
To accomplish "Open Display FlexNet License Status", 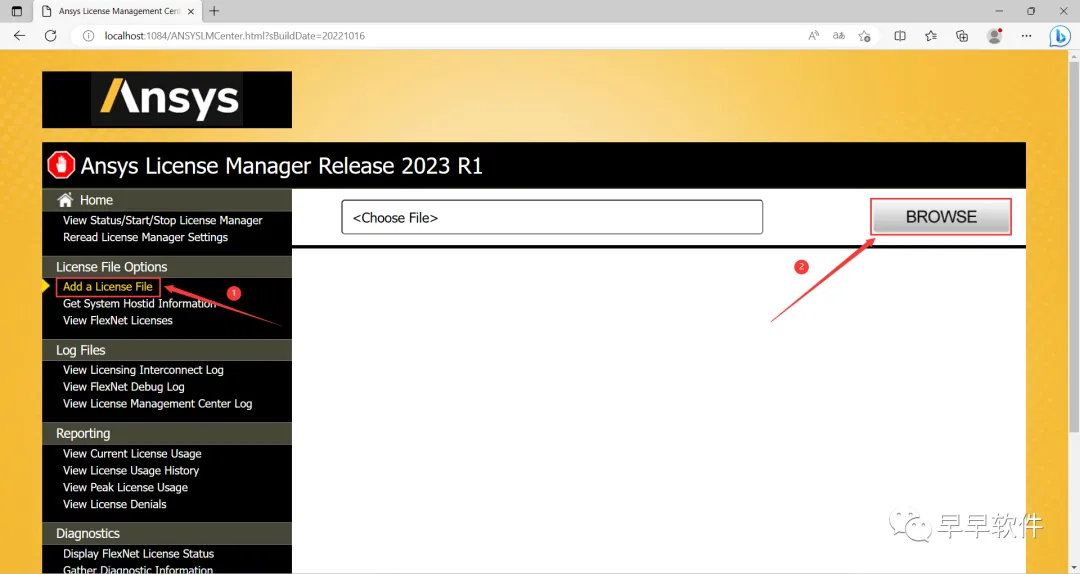I will [x=138, y=554].
